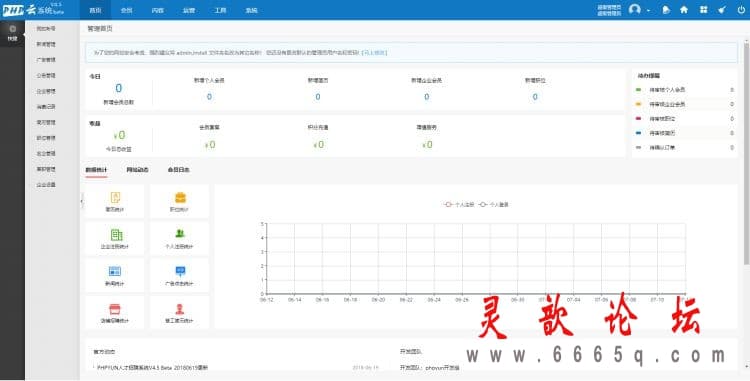Click the broom clear-cache icon
The height and width of the screenshot is (381, 750).
pos(722,10)
